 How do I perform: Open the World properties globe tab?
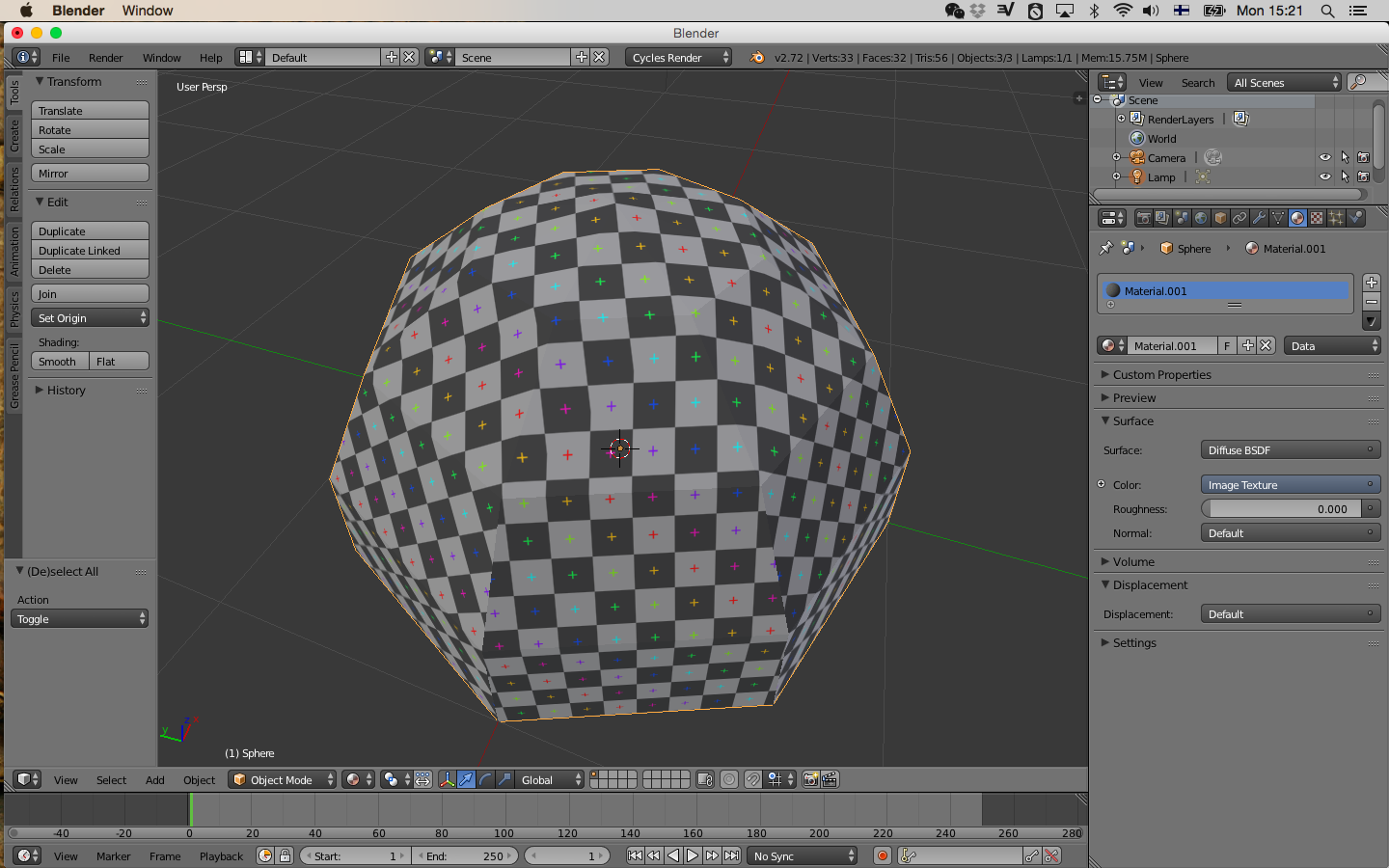1201,218
